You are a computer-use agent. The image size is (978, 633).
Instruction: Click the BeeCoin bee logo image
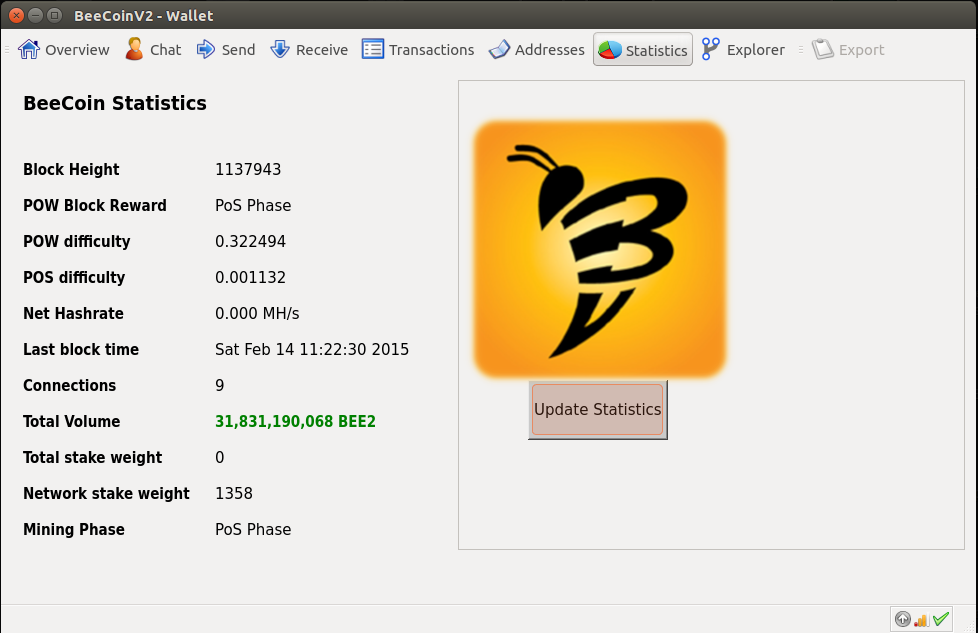tap(599, 249)
